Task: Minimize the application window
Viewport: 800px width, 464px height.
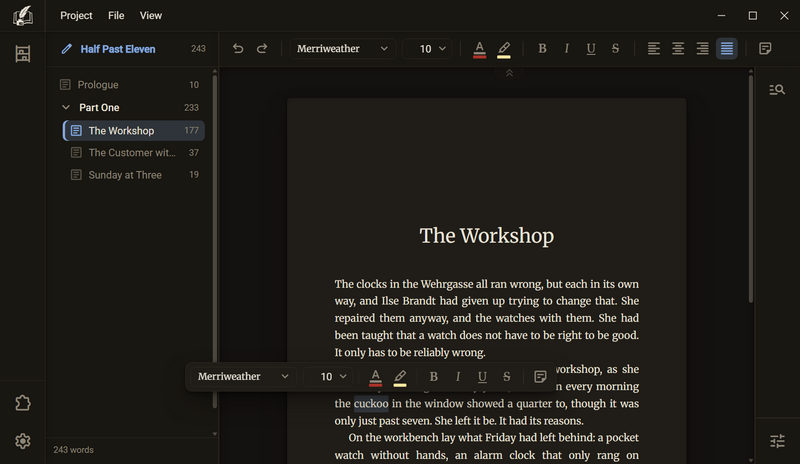Action: click(x=721, y=16)
